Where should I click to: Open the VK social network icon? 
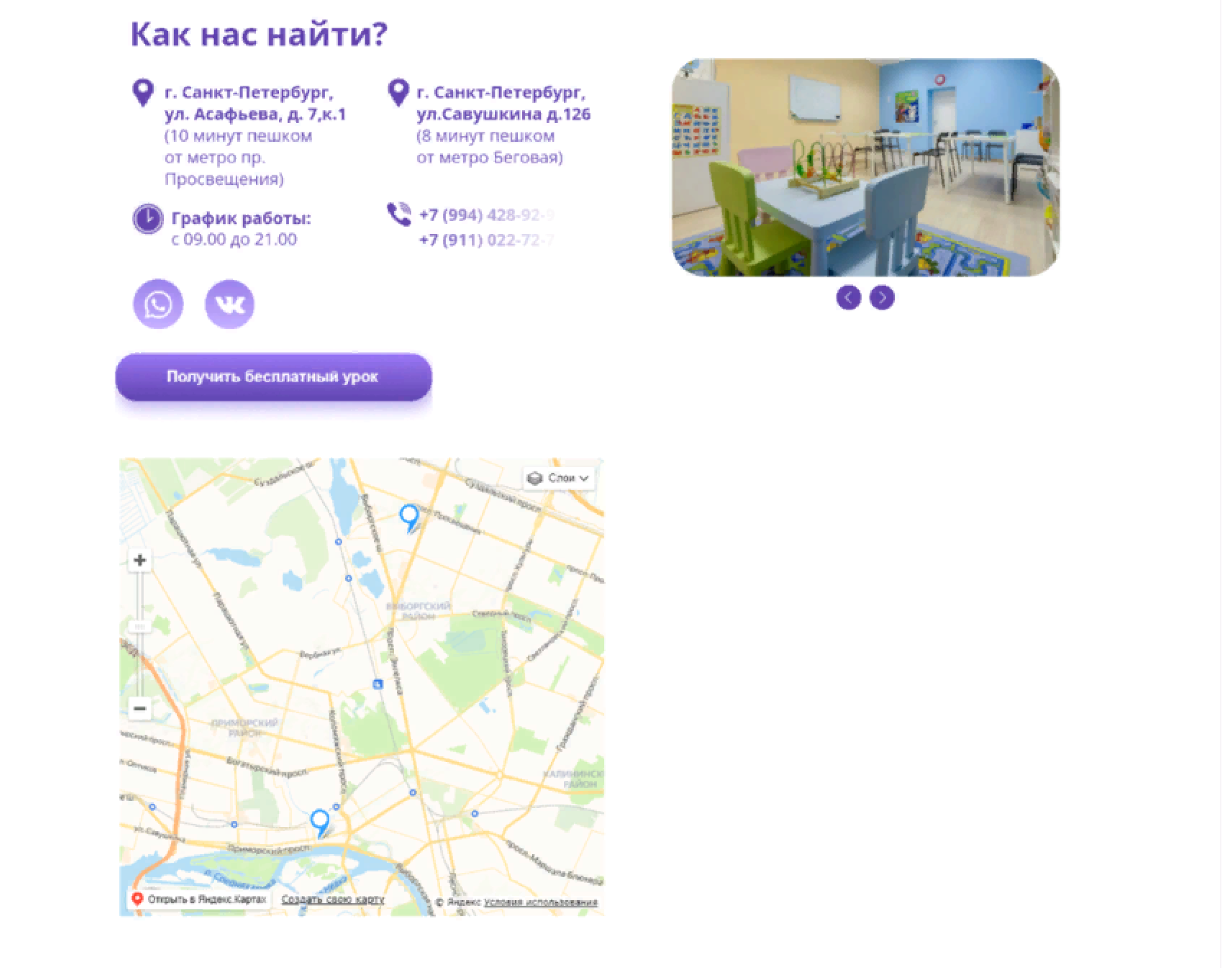[x=230, y=304]
